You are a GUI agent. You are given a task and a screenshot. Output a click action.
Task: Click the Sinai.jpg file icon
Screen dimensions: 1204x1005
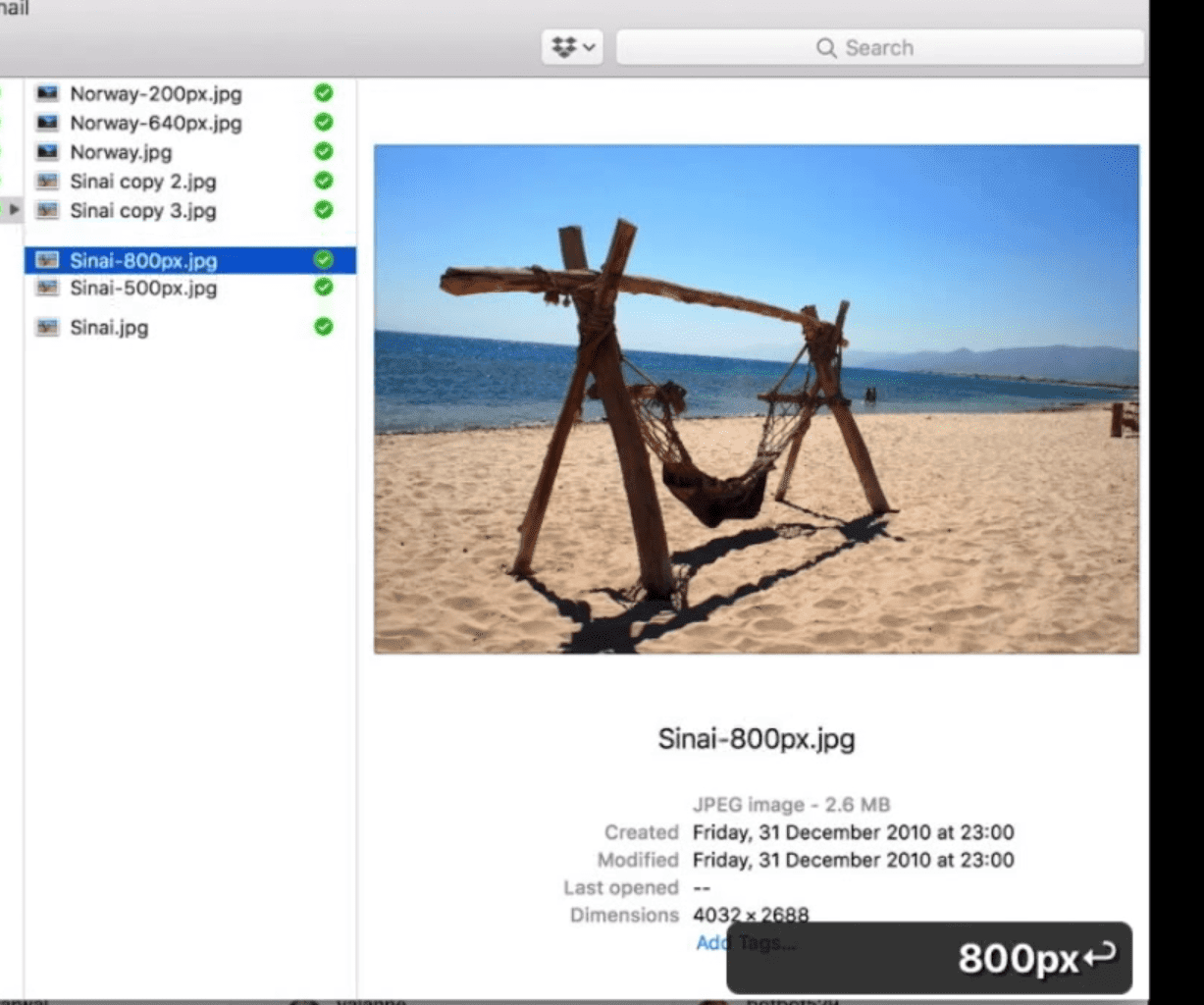click(47, 328)
